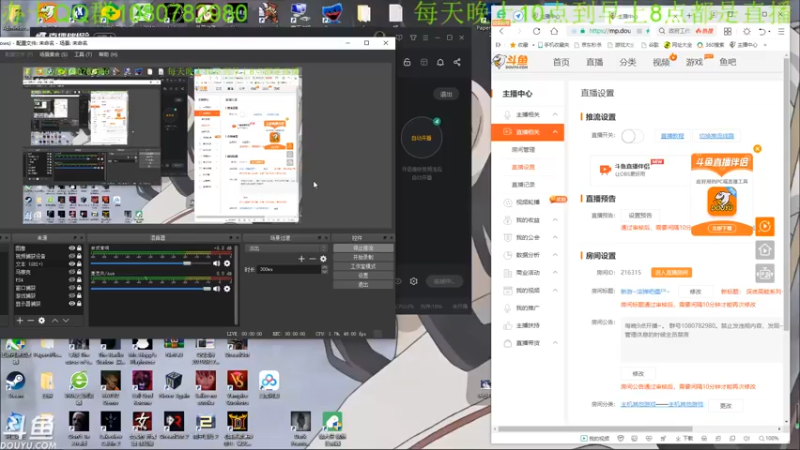Select 直播记录 in the sidebar
Screen dimensions: 800x450
tap(523, 184)
